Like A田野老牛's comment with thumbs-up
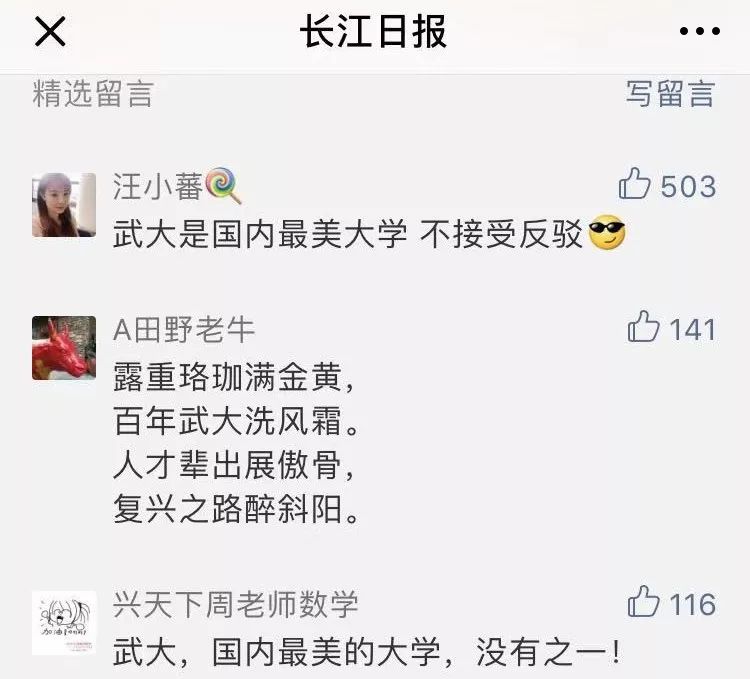The height and width of the screenshot is (679, 750). (643, 327)
